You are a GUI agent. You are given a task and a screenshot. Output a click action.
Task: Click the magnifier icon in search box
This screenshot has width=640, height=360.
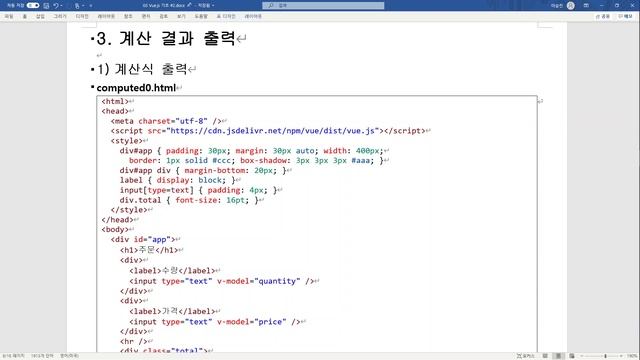pyautogui.click(x=271, y=5)
